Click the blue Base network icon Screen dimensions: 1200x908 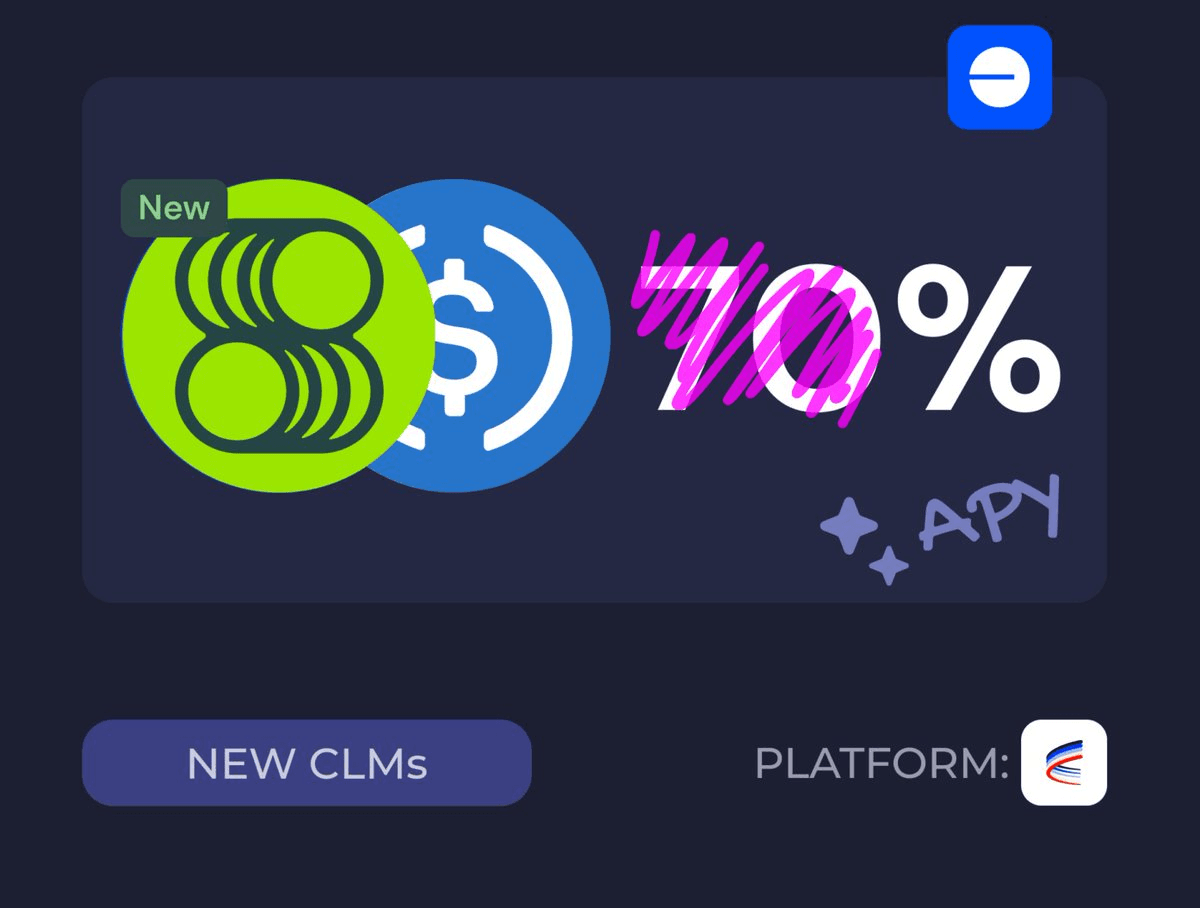pyautogui.click(x=1000, y=77)
